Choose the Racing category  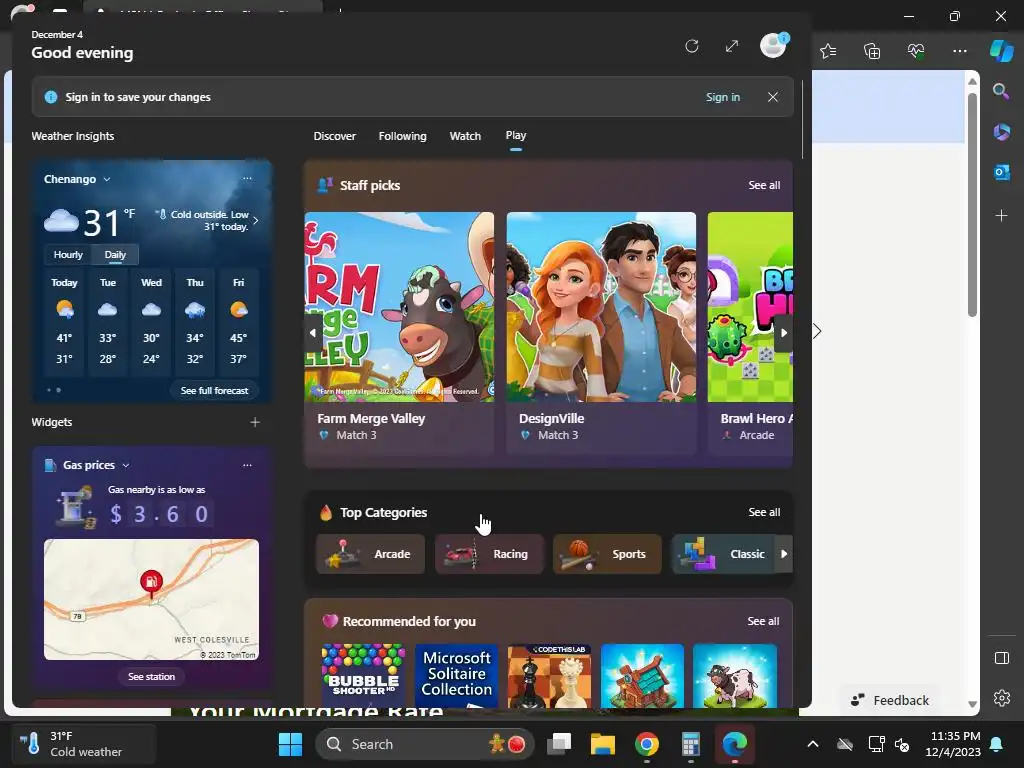[x=489, y=554]
